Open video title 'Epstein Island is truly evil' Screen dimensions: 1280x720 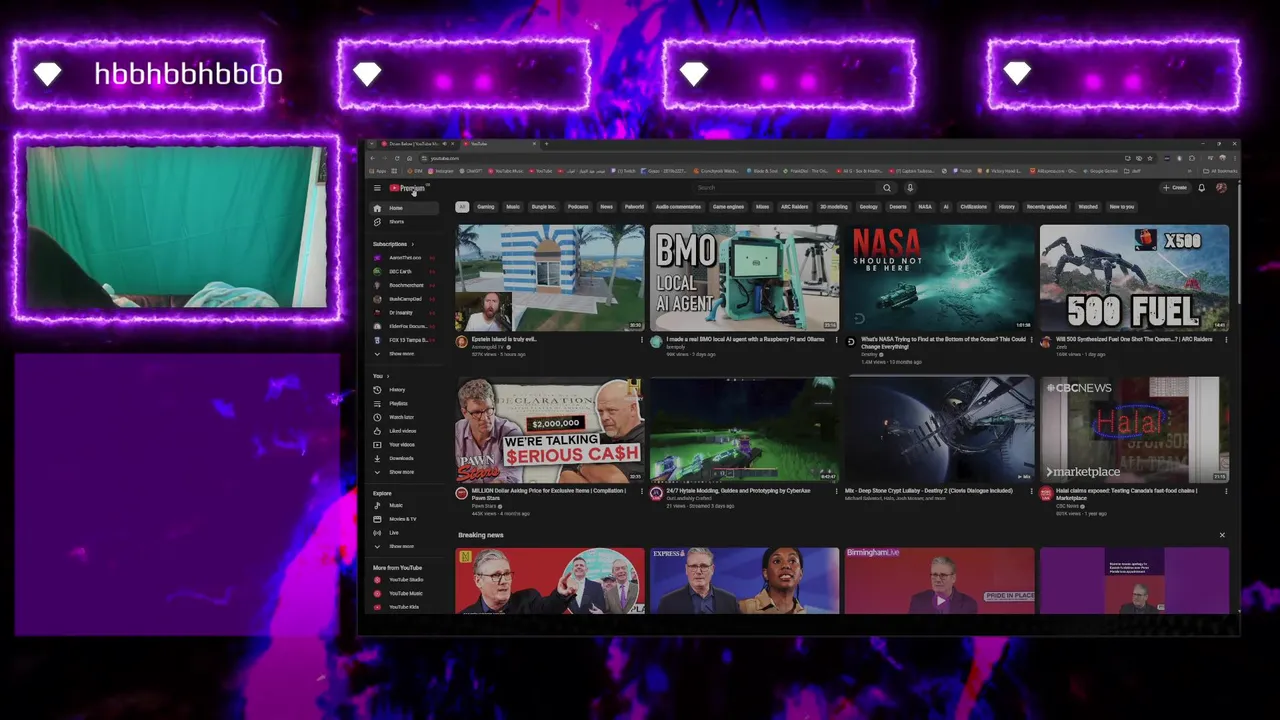click(x=505, y=340)
